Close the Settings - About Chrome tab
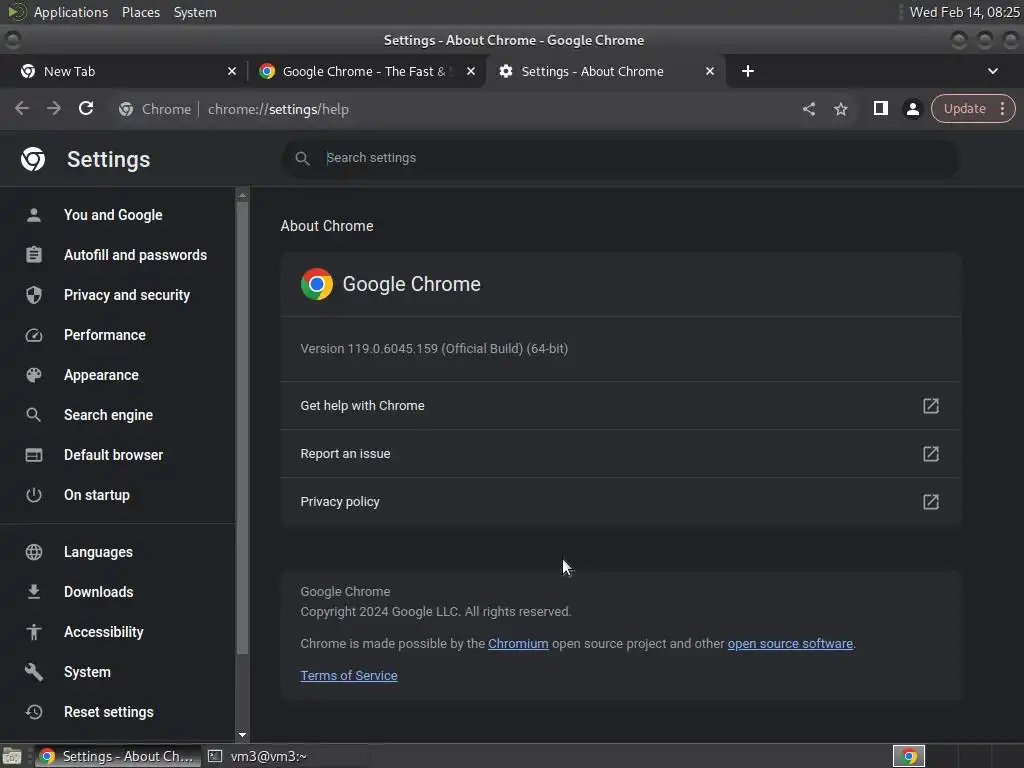The width and height of the screenshot is (1024, 768). pyautogui.click(x=710, y=71)
